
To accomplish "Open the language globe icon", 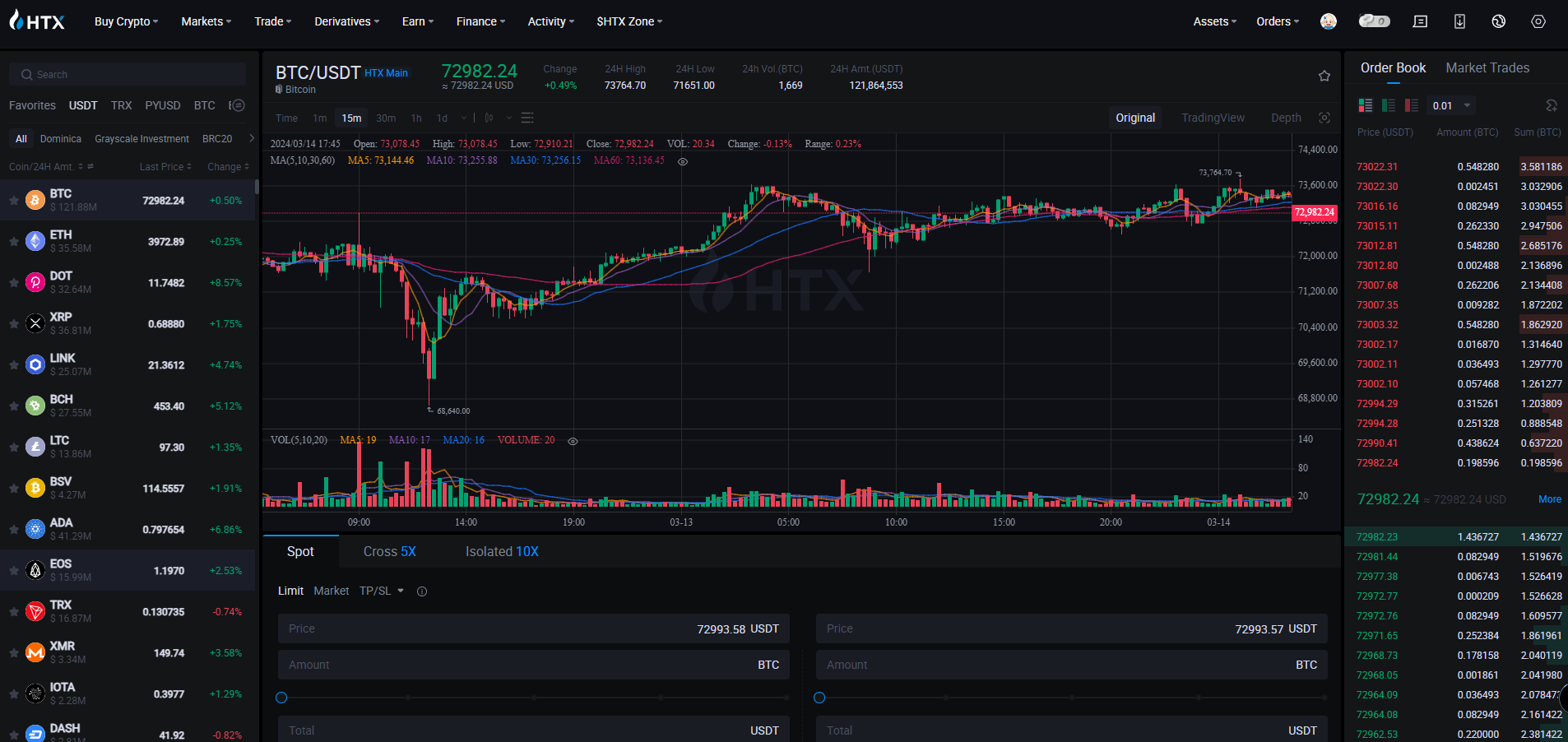I will click(1499, 21).
